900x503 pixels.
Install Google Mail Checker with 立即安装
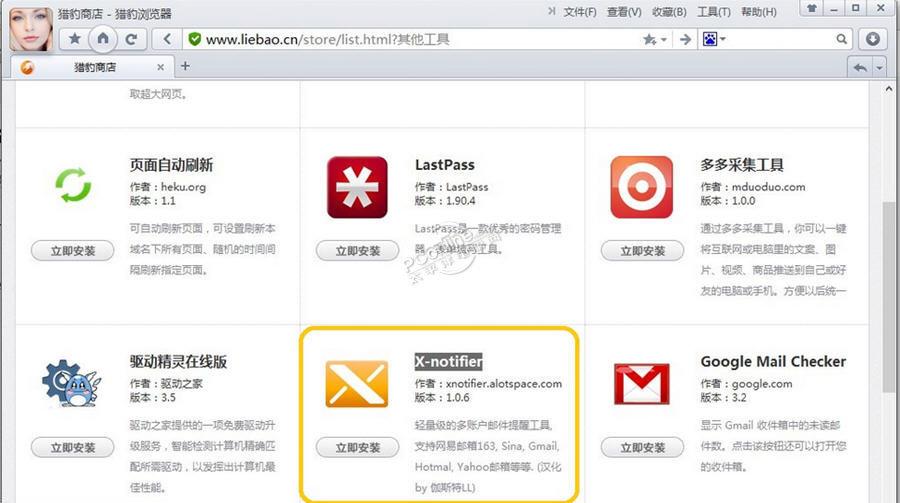[642, 447]
